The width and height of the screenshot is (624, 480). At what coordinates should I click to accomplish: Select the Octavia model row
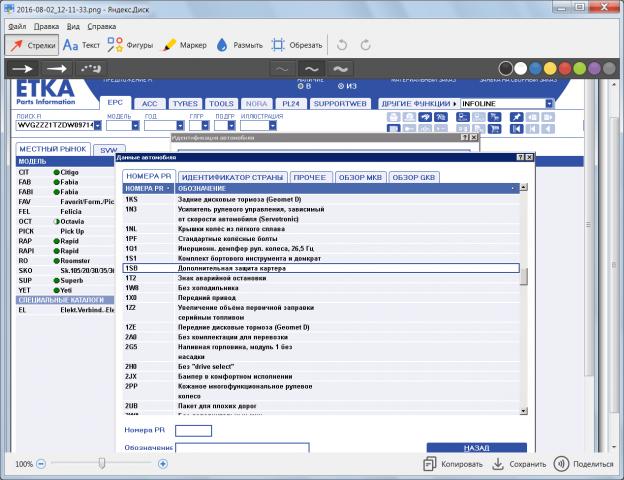(x=65, y=221)
